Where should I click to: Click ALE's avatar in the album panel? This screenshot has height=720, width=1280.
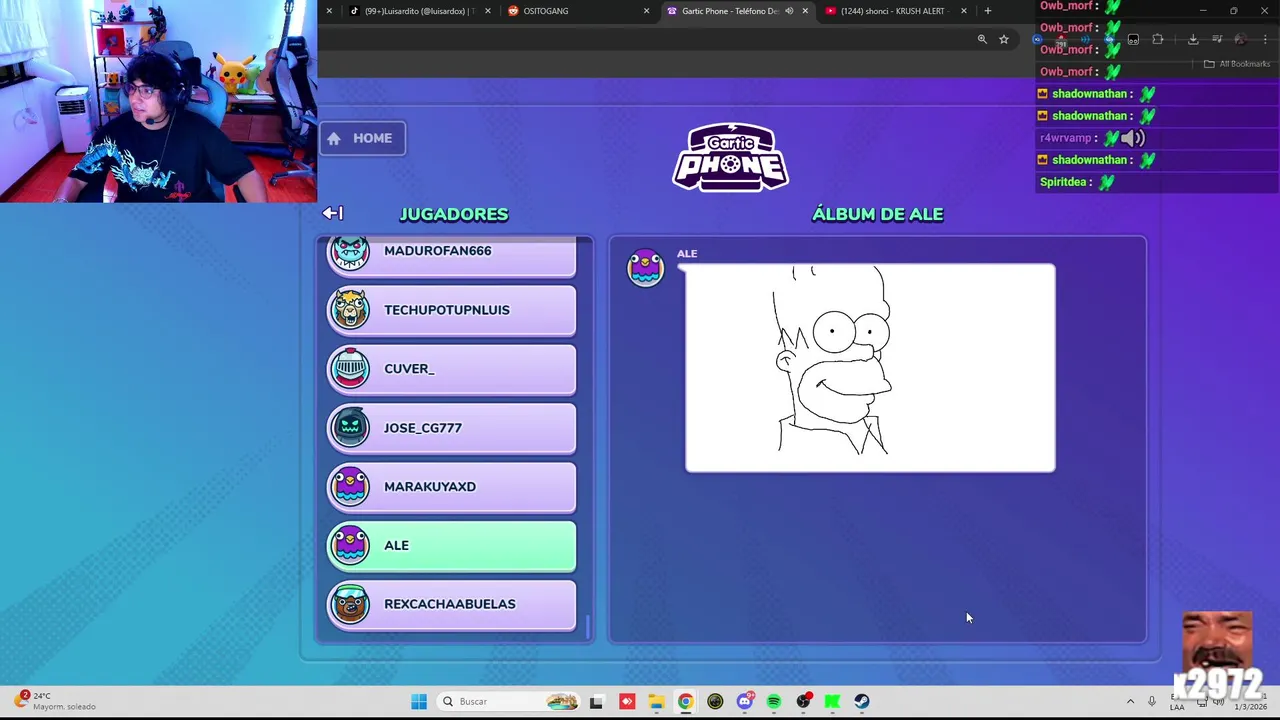pyautogui.click(x=645, y=268)
